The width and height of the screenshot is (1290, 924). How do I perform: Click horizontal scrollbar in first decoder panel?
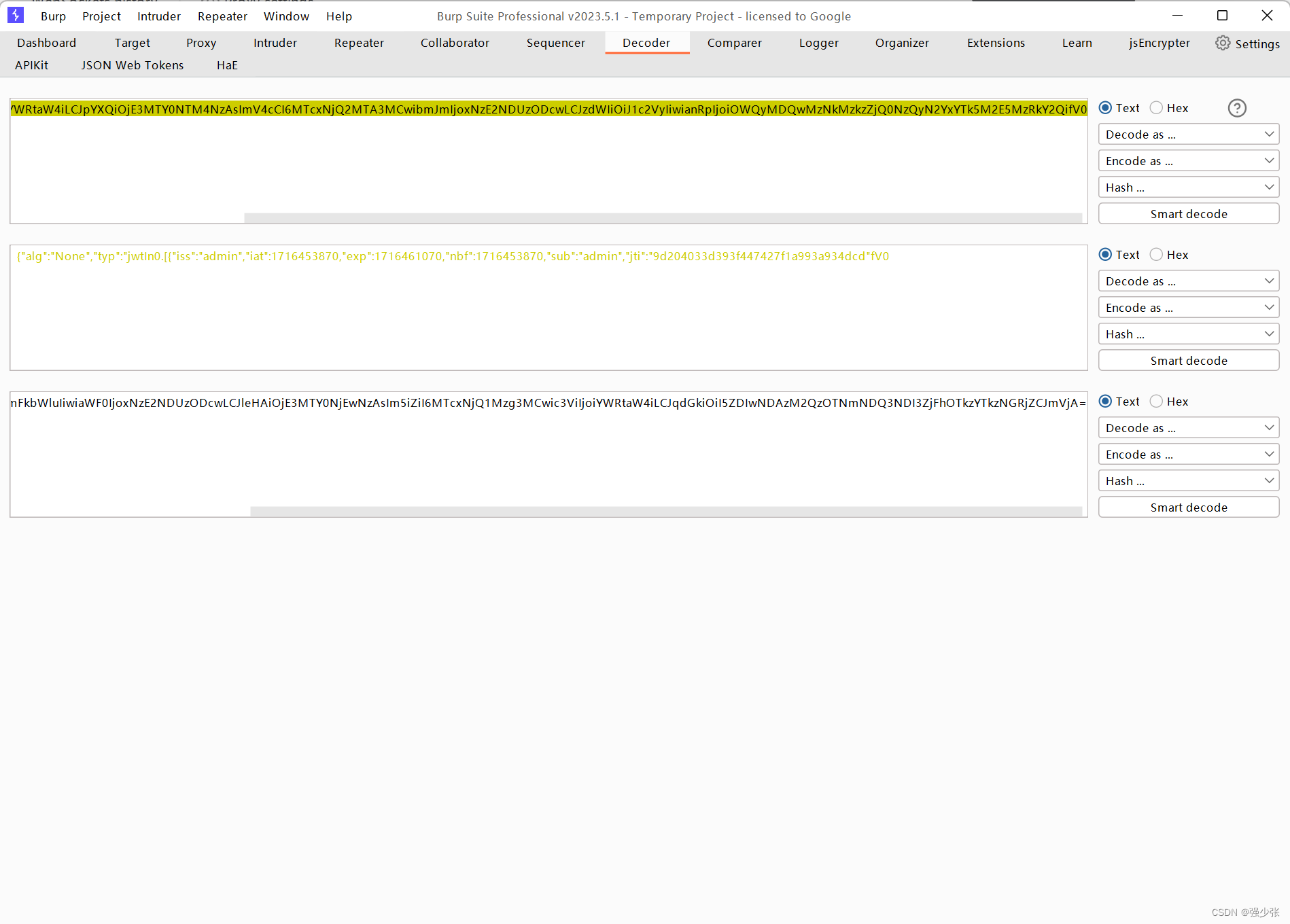(663, 218)
